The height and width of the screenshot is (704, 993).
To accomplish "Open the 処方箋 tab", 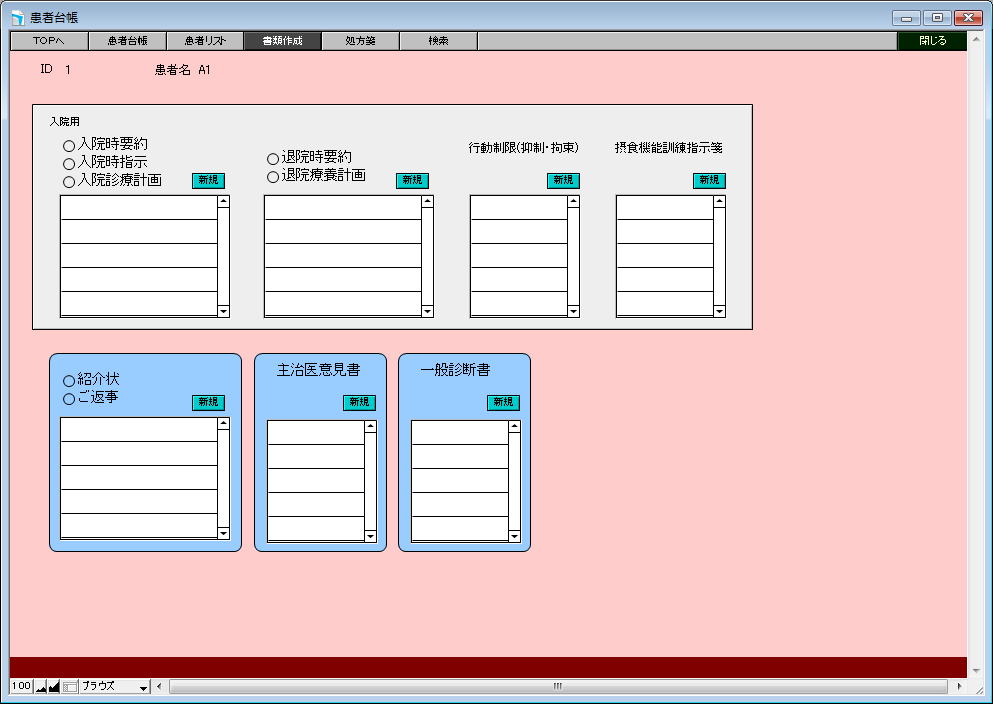I will (360, 41).
